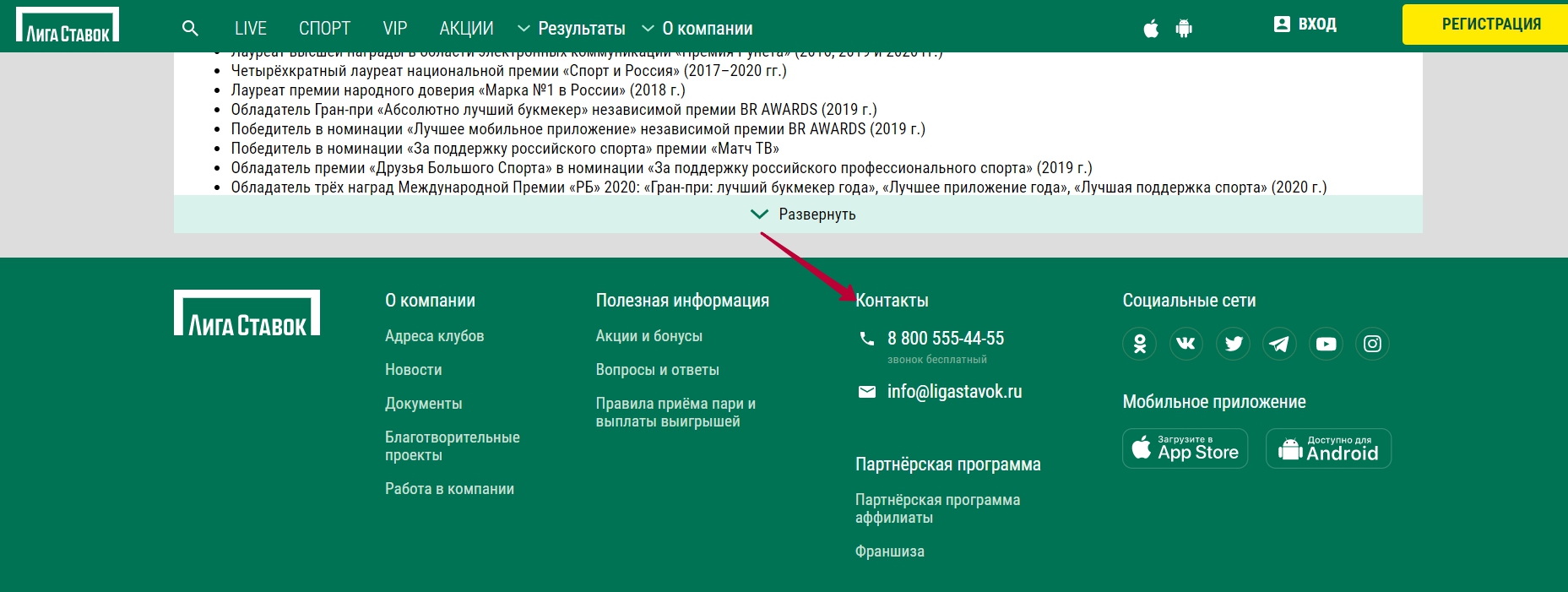This screenshot has height=592, width=1568.
Task: Open the Odnoklassniki social icon
Action: 1140,344
